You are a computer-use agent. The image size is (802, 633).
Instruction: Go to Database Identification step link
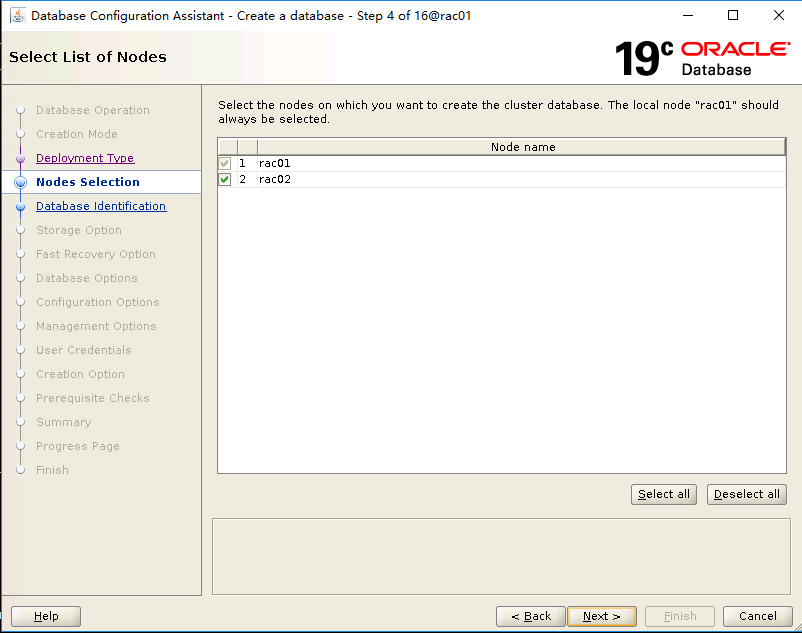[x=101, y=206]
